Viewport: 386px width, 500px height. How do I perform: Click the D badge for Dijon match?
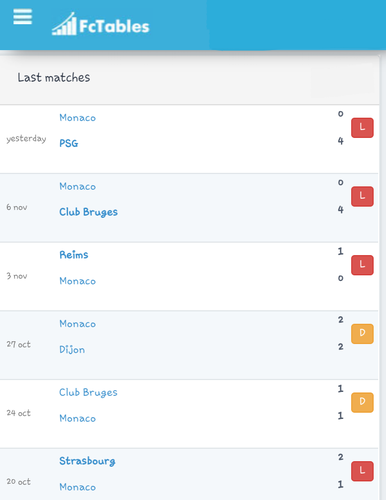pyautogui.click(x=362, y=334)
